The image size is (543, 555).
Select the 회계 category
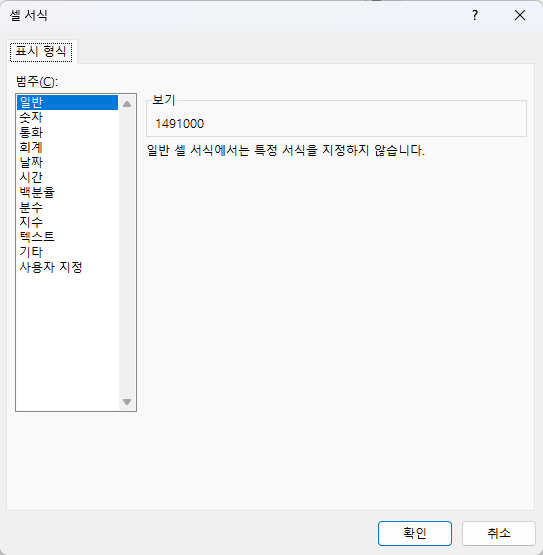click(x=67, y=147)
